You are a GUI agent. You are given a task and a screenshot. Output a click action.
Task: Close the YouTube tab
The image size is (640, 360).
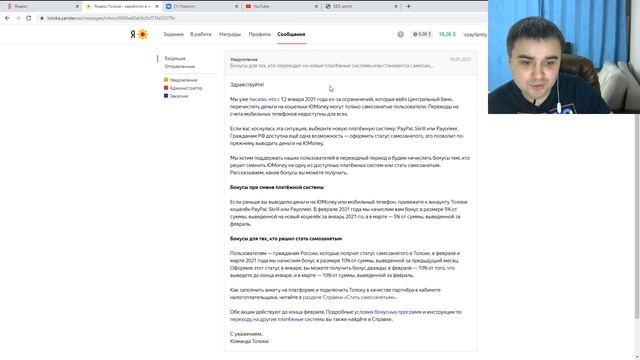pos(316,7)
